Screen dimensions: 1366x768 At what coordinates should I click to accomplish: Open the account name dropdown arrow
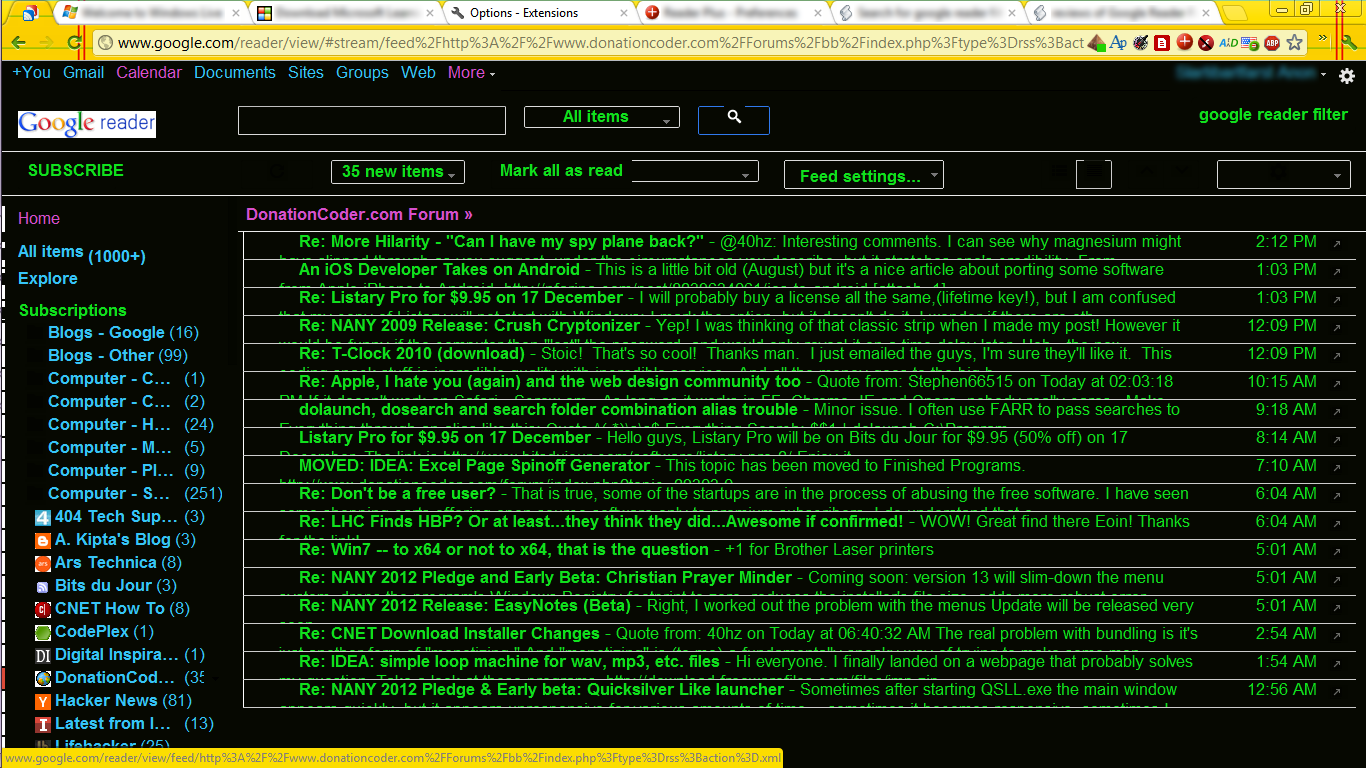[1323, 75]
